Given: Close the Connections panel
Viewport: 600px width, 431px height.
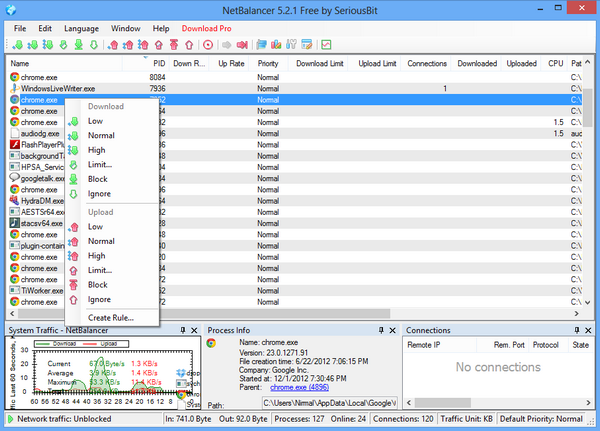Looking at the screenshot, I should (x=589, y=330).
